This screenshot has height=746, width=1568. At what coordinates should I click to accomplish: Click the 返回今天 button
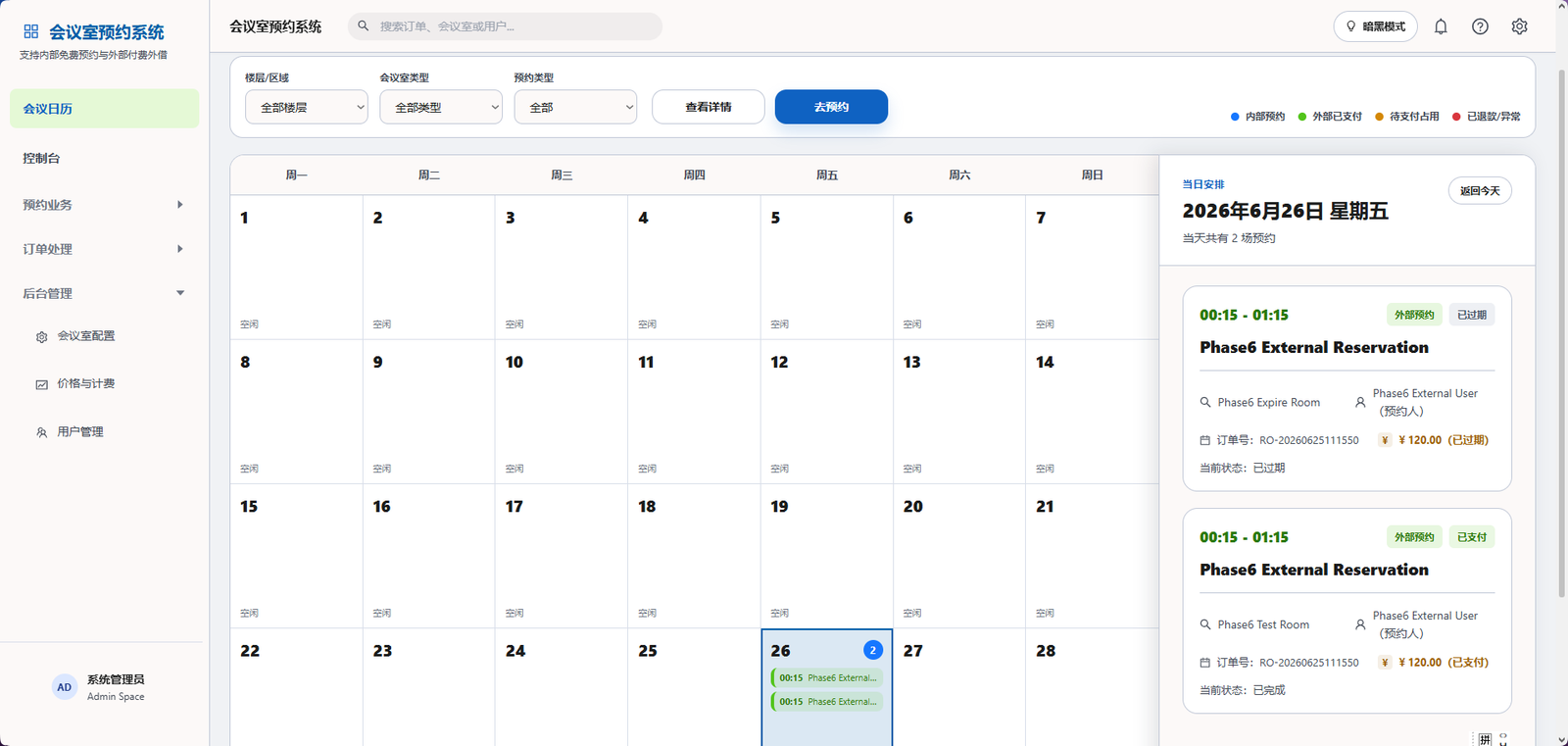pos(1480,191)
